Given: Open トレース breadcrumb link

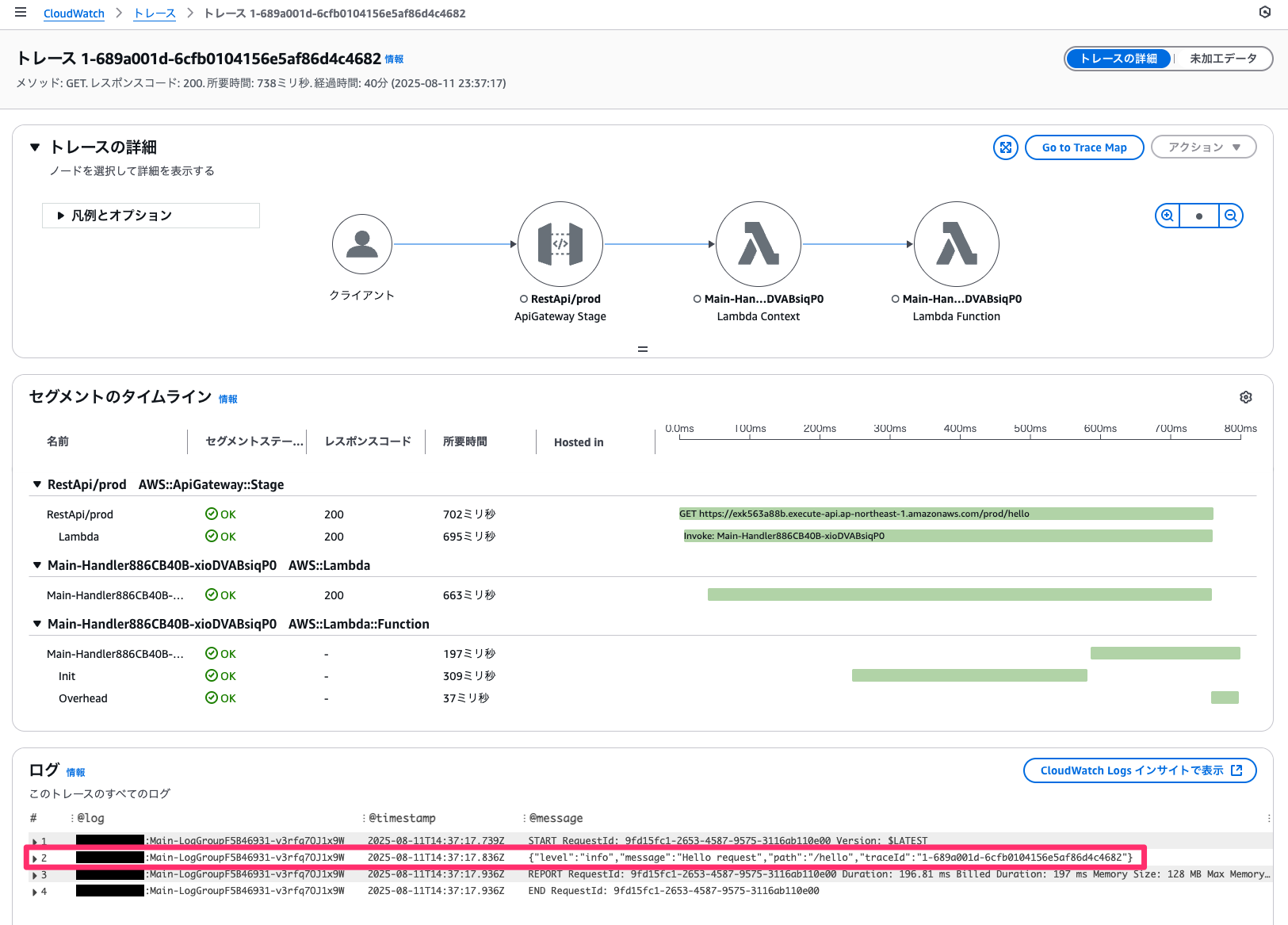Looking at the screenshot, I should (x=155, y=13).
